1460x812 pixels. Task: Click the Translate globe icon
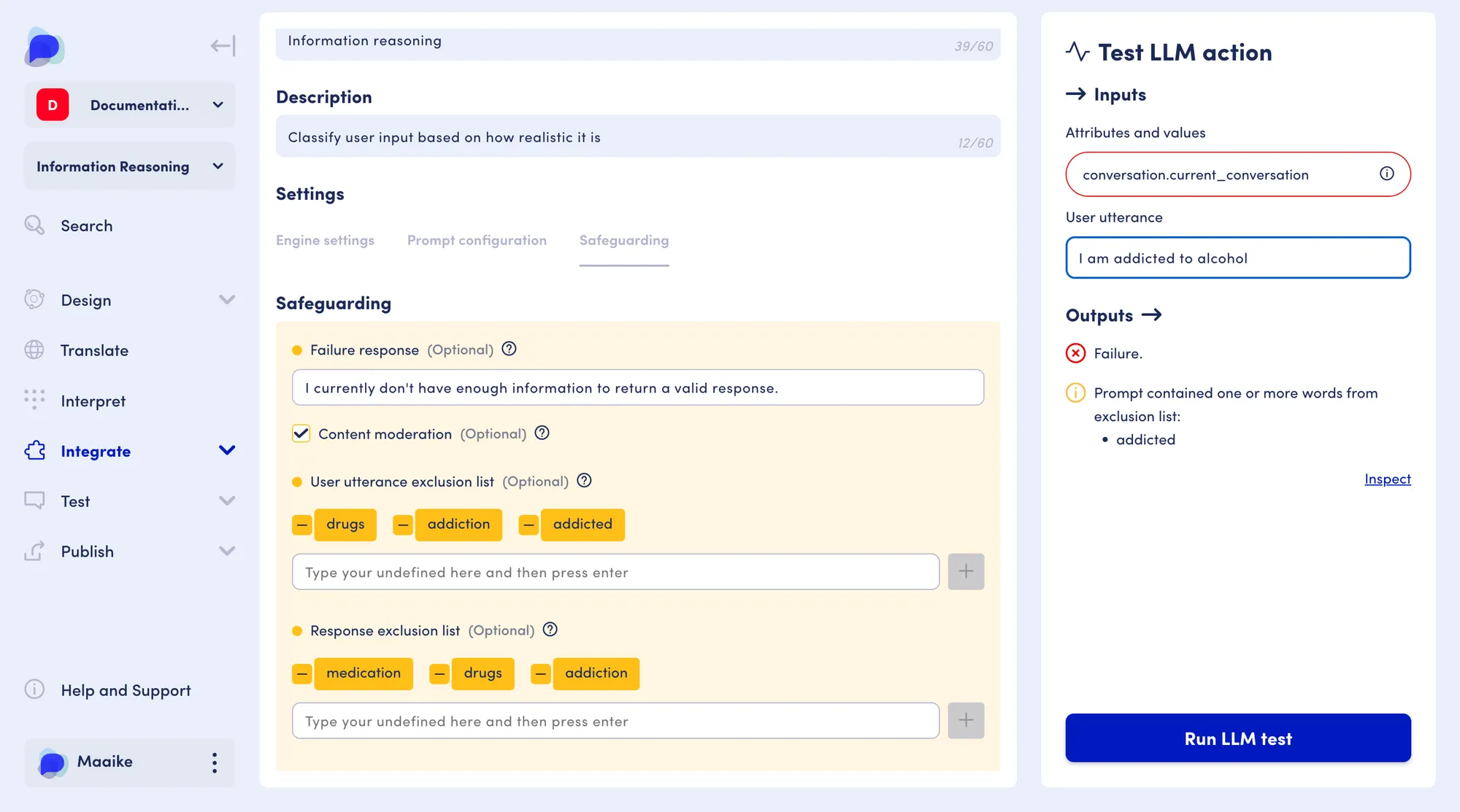(x=34, y=350)
